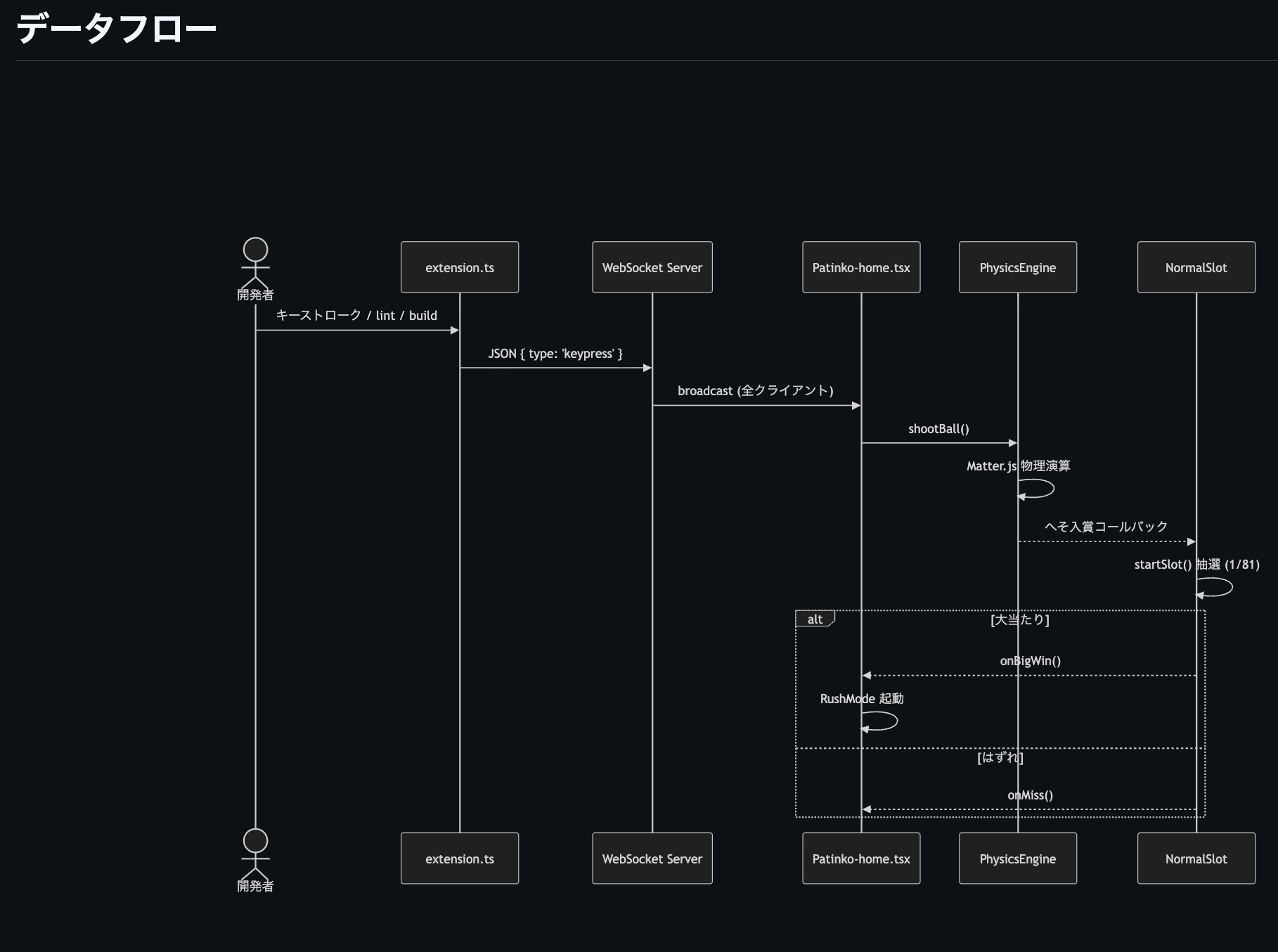
Task: Click the へそ入賞コールバック message label
Action: coord(1106,527)
